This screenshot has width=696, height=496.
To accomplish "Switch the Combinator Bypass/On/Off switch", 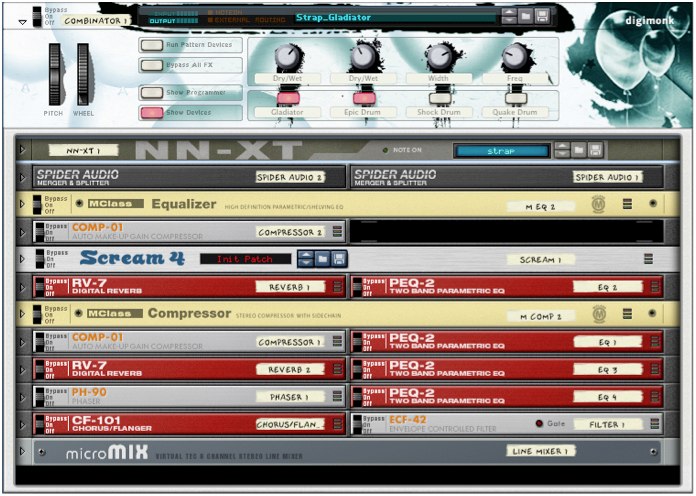I will click(37, 16).
